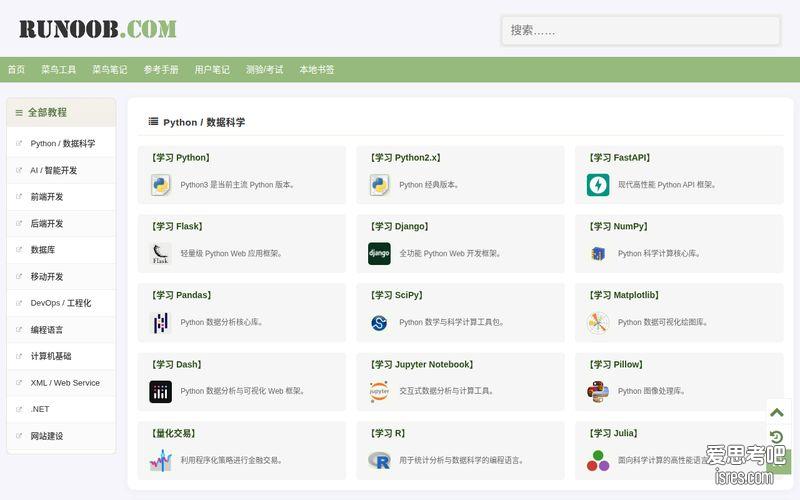Viewport: 800px width, 500px height.
Task: Select DevOps / 工程化 in sidebar
Action: pos(61,303)
